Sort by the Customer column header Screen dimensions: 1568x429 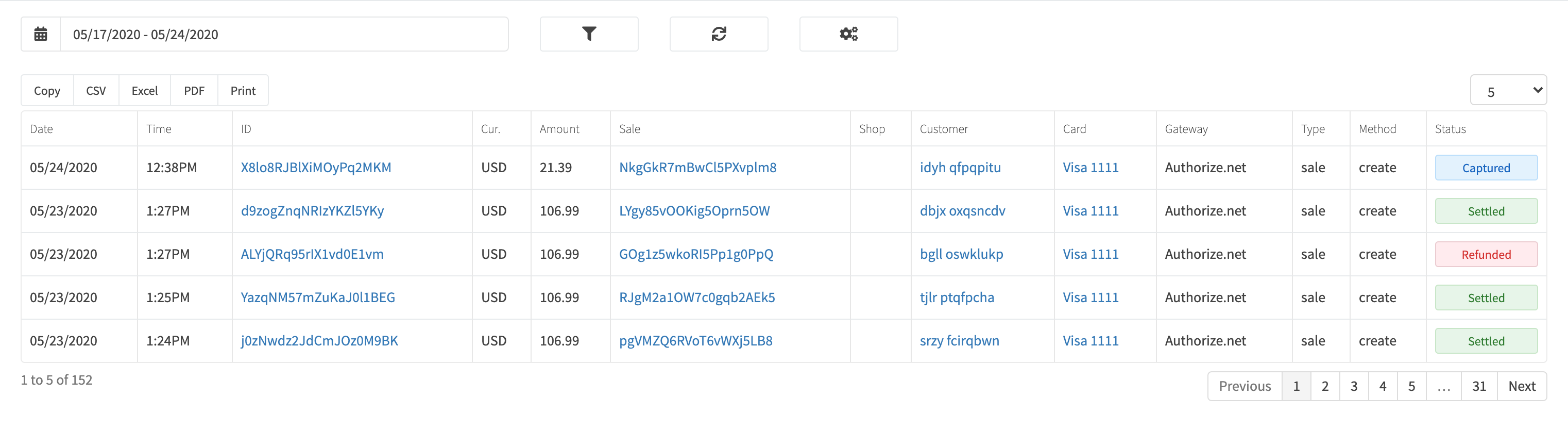[x=982, y=128]
